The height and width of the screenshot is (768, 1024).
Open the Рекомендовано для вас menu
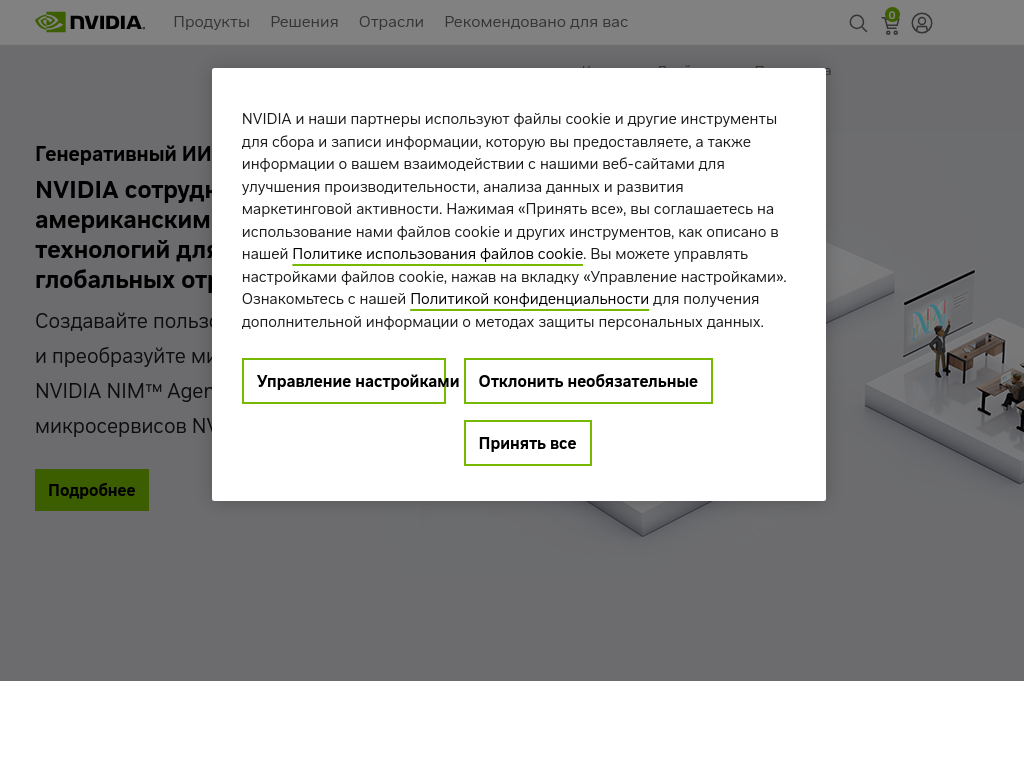[536, 22]
